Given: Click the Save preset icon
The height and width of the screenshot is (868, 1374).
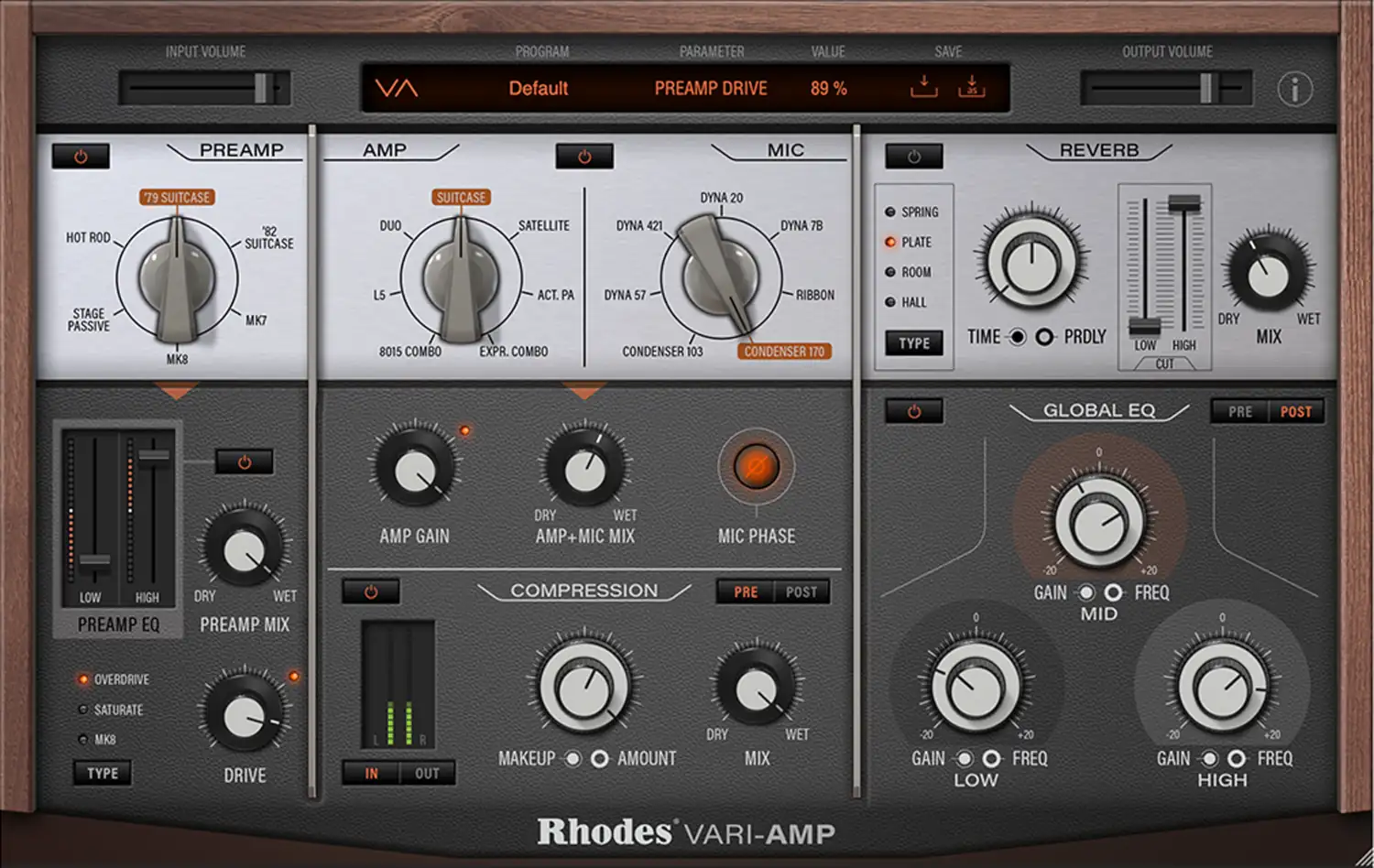Looking at the screenshot, I should click(x=924, y=87).
